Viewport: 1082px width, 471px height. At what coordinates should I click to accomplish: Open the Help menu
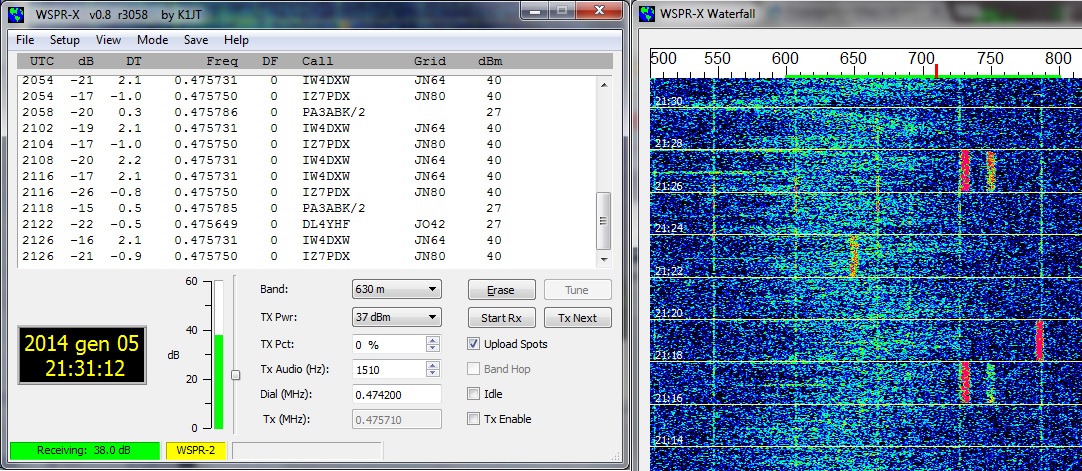coord(236,40)
